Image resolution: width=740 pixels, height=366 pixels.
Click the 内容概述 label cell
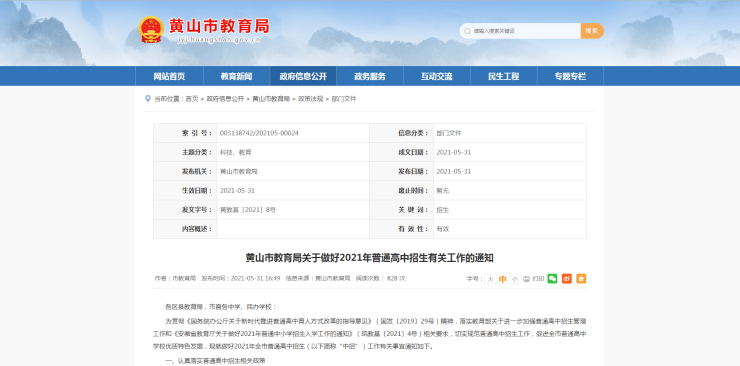click(x=185, y=229)
